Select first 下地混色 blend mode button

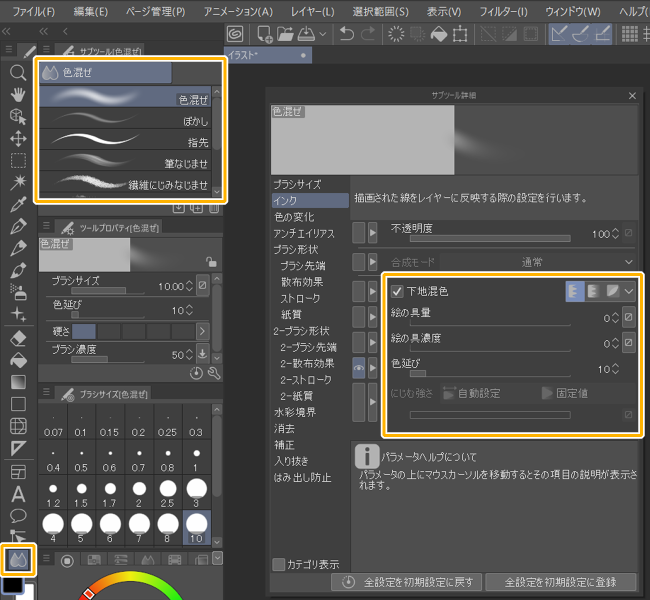(575, 291)
